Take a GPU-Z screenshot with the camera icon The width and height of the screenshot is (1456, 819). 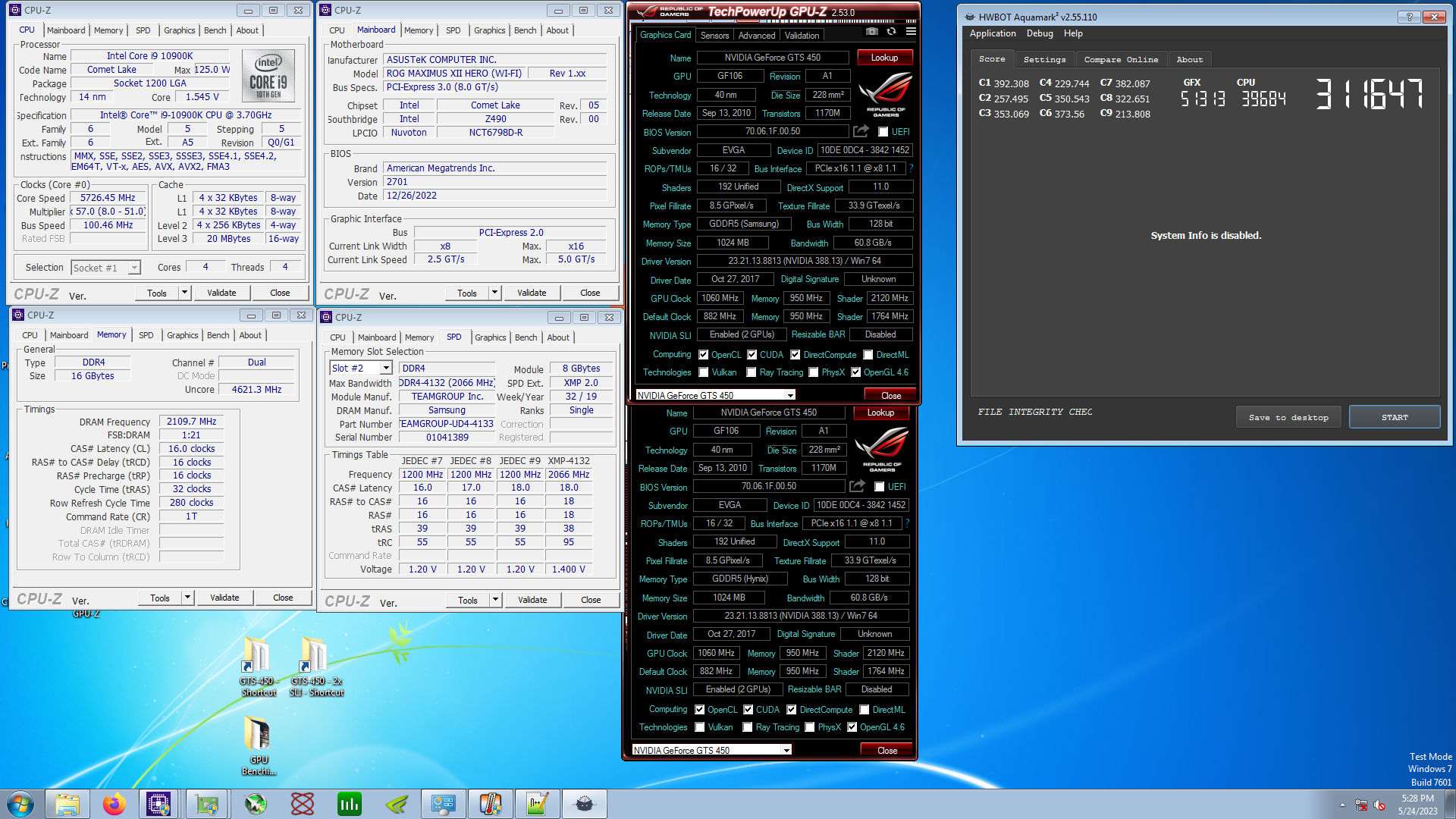872,32
